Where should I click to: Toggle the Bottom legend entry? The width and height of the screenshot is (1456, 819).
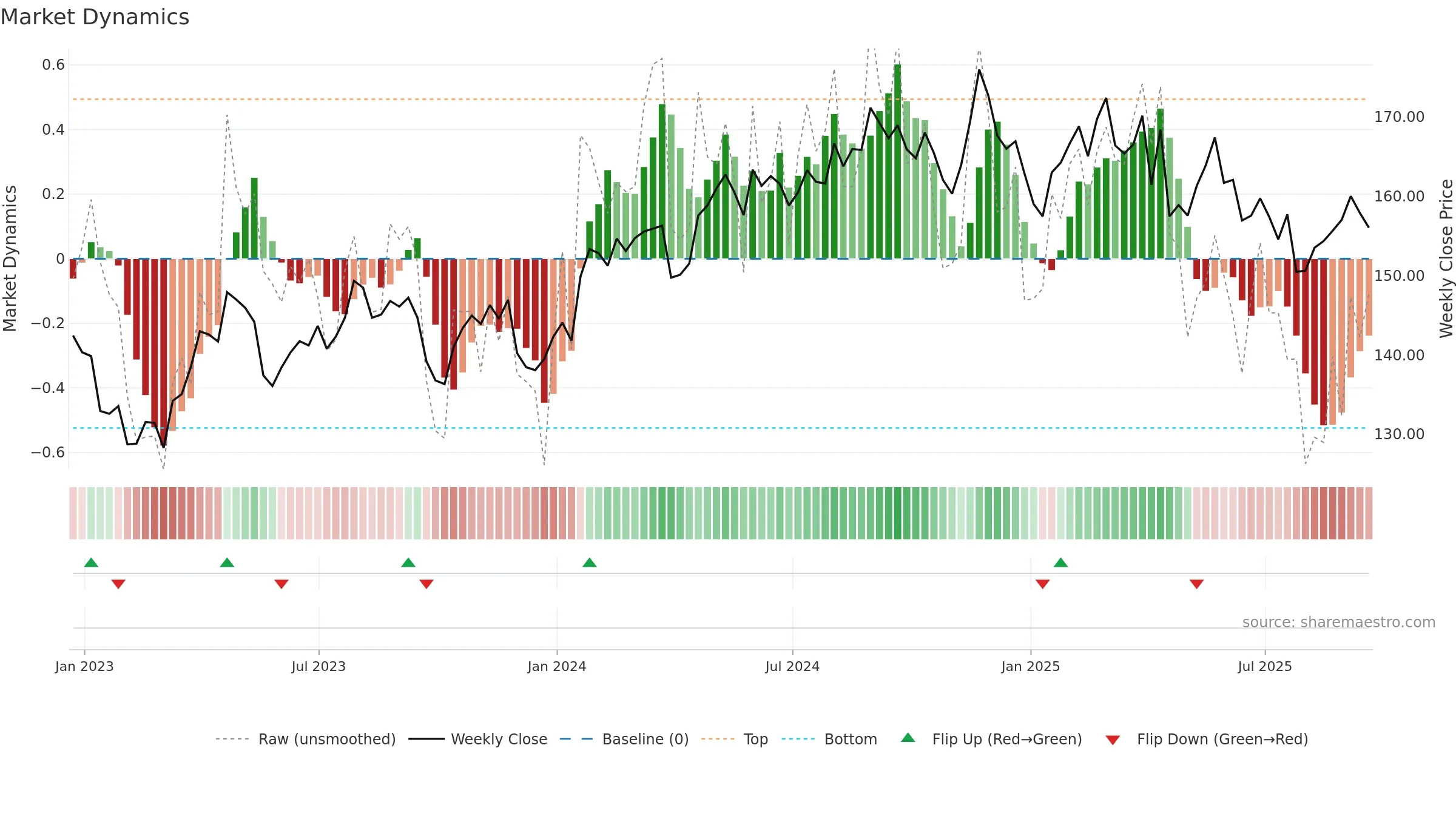click(829, 739)
